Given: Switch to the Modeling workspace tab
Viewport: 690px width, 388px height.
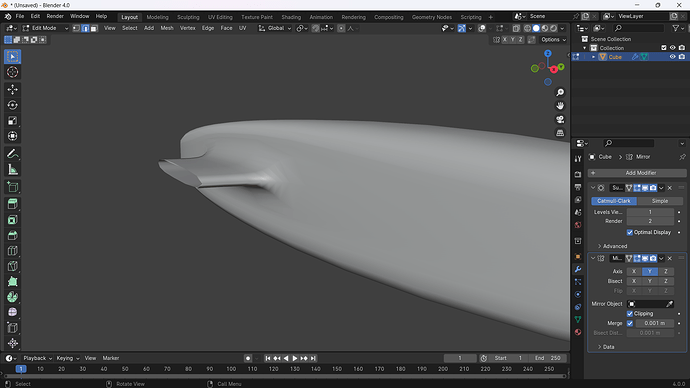Looking at the screenshot, I should click(x=158, y=17).
